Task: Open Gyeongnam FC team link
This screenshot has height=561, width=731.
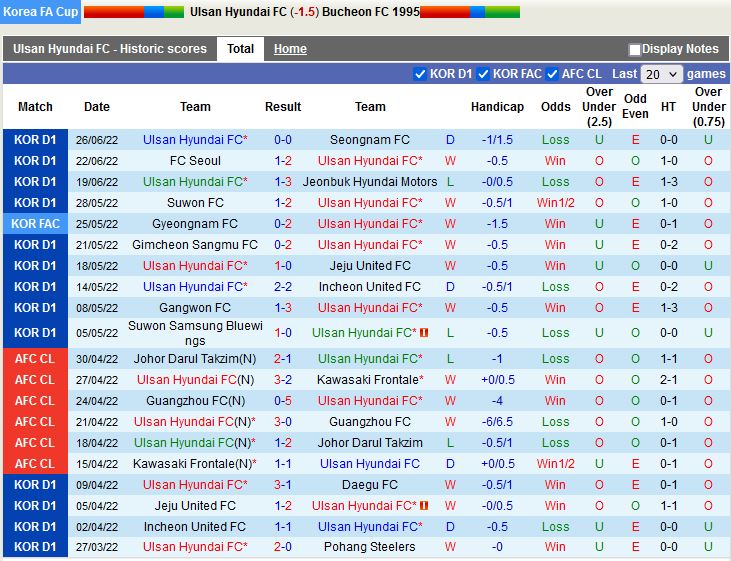Action: coord(195,224)
